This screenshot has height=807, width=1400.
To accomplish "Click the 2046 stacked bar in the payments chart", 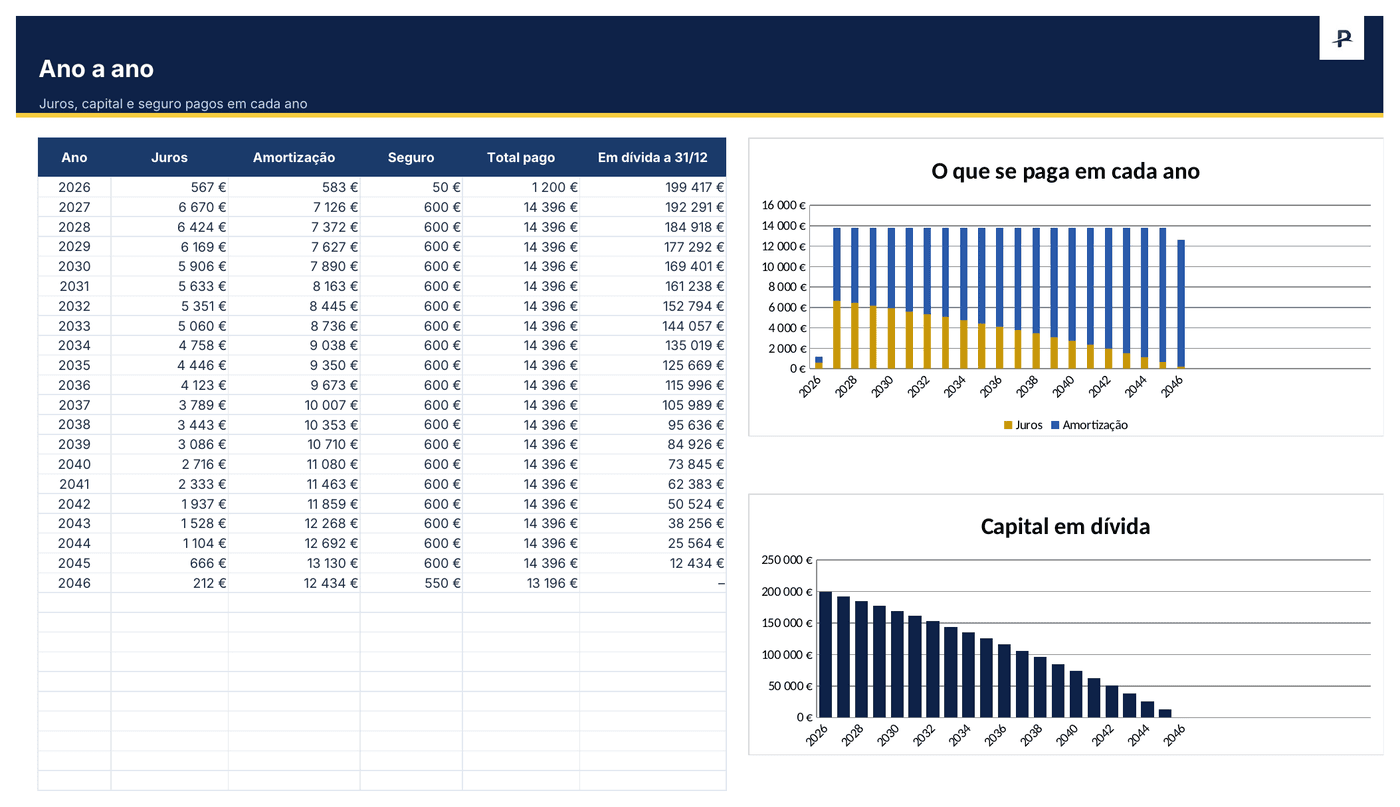I will [x=1181, y=304].
